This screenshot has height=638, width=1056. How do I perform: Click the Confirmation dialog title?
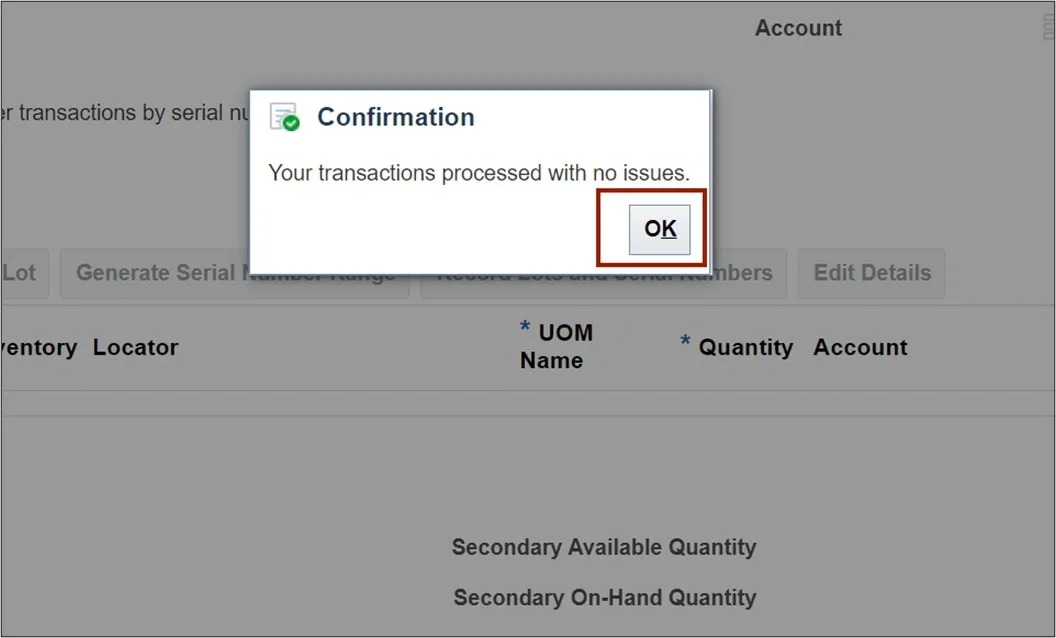(x=395, y=117)
